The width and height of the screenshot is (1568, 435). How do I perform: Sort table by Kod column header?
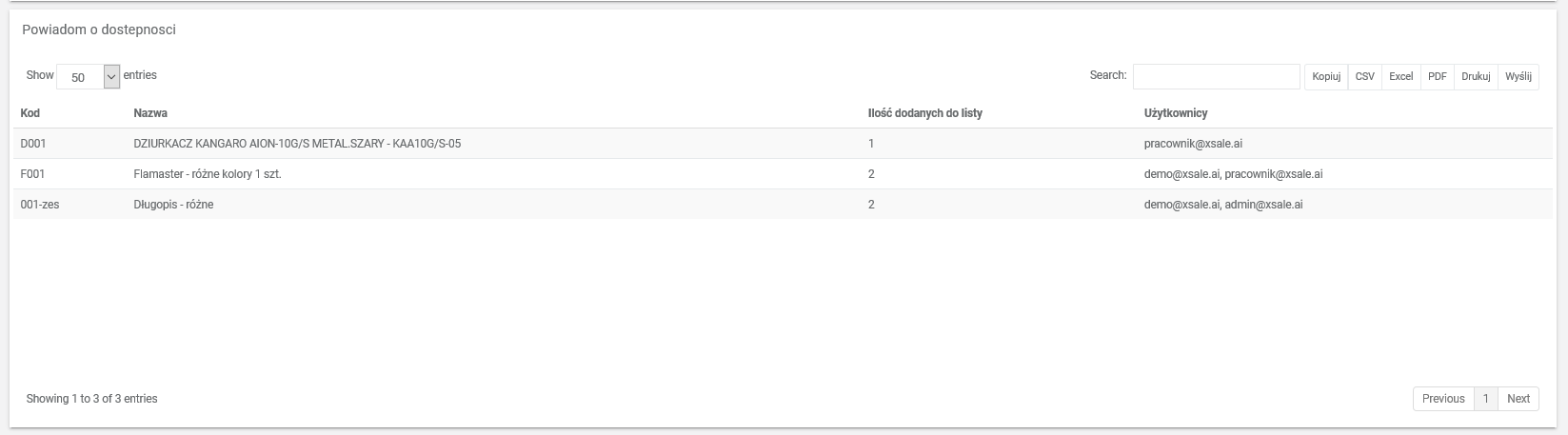(x=30, y=113)
